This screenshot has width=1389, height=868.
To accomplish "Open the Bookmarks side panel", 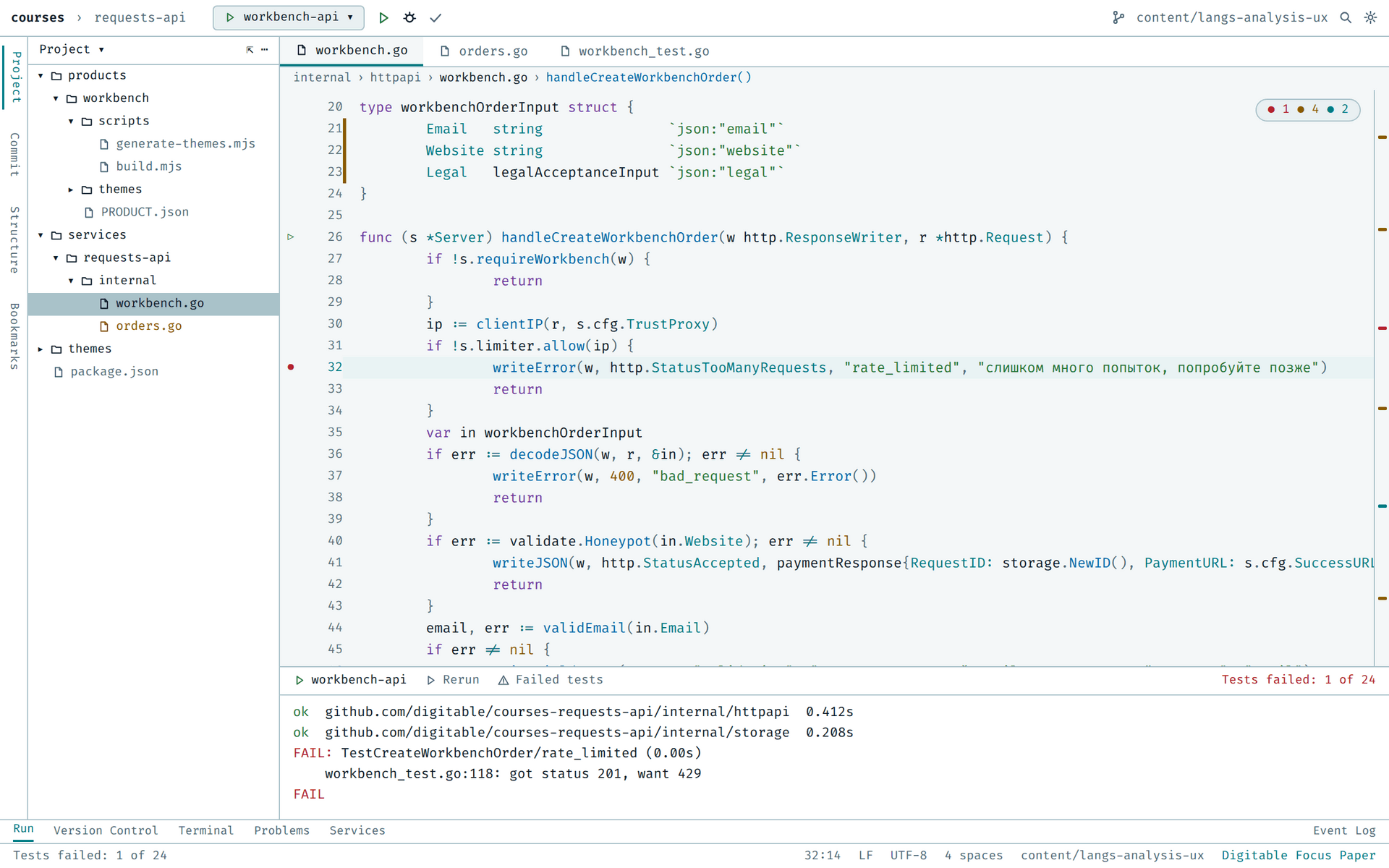I will click(x=14, y=336).
